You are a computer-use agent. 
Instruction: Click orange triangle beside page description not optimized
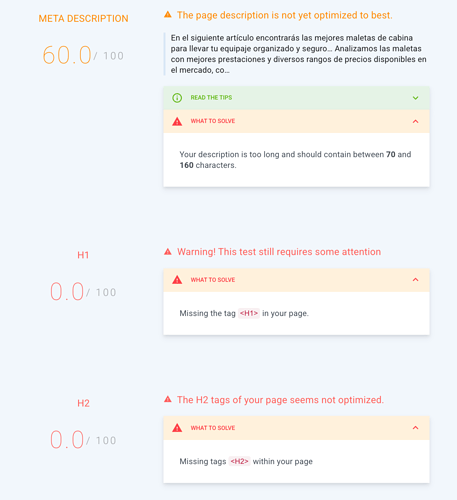pyautogui.click(x=168, y=15)
